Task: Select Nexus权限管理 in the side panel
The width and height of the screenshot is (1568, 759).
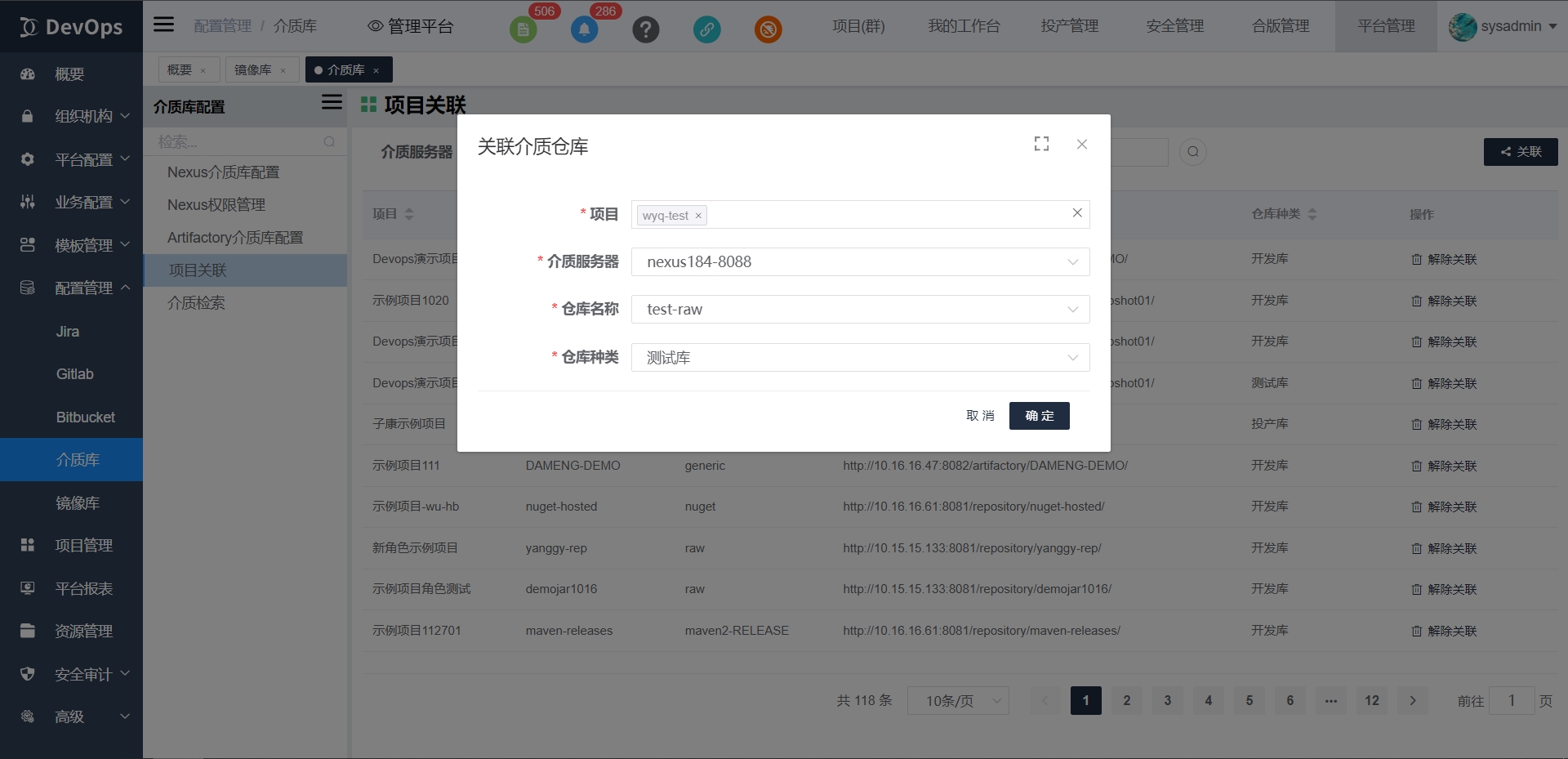Action: pos(216,205)
